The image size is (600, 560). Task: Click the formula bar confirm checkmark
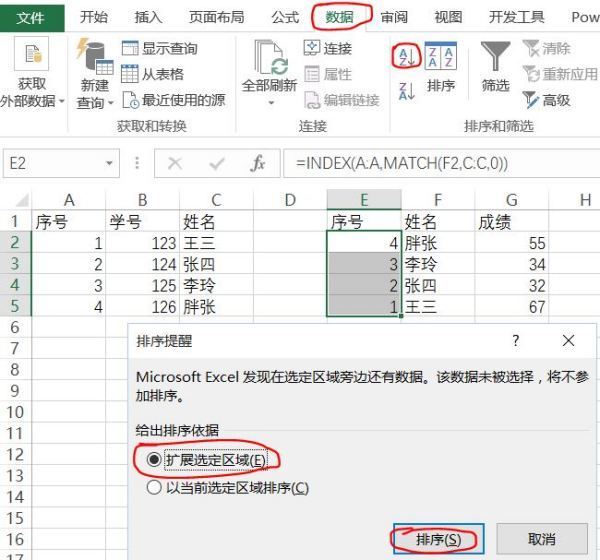217,164
